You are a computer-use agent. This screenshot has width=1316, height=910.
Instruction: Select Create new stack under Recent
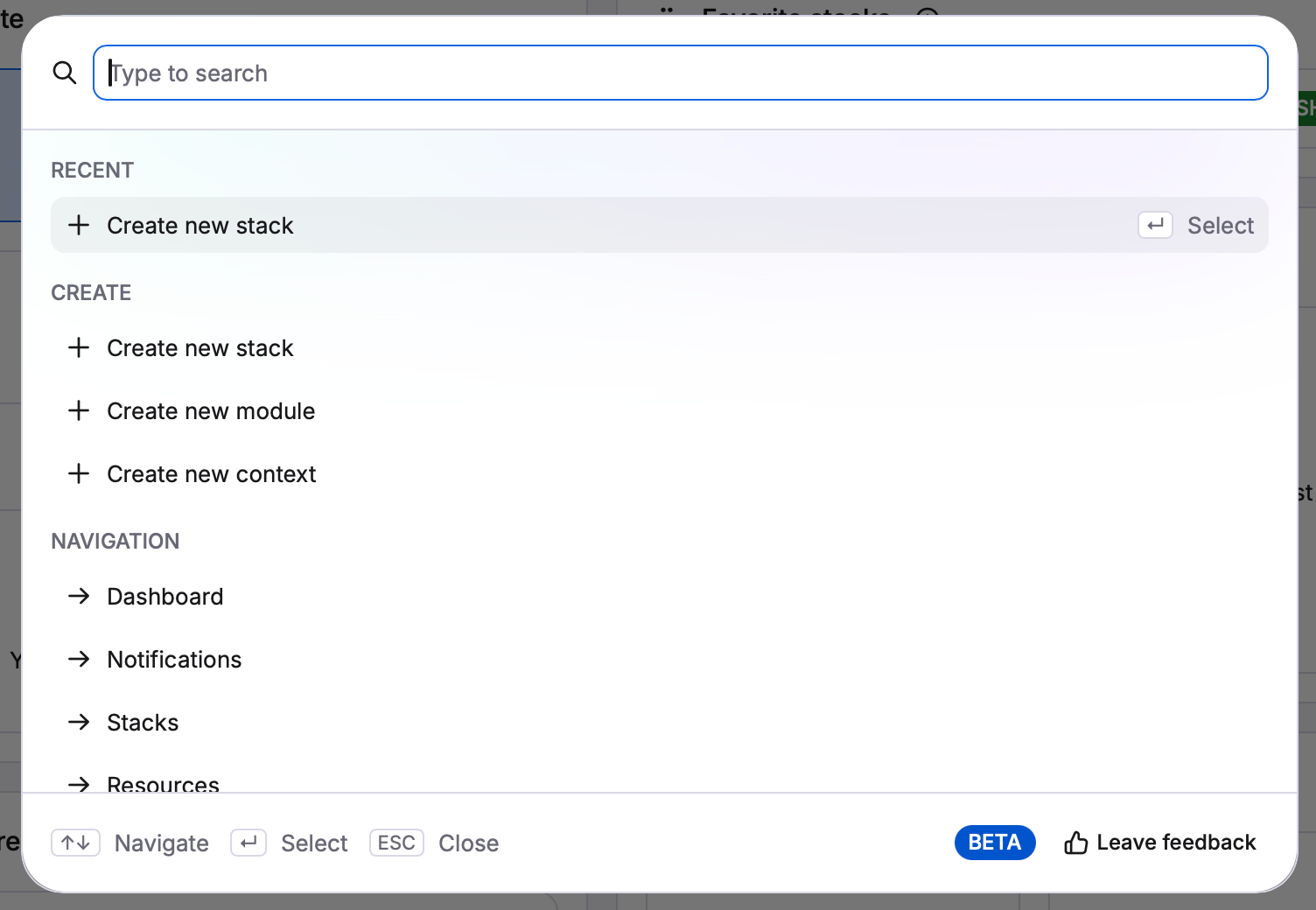pos(199,226)
